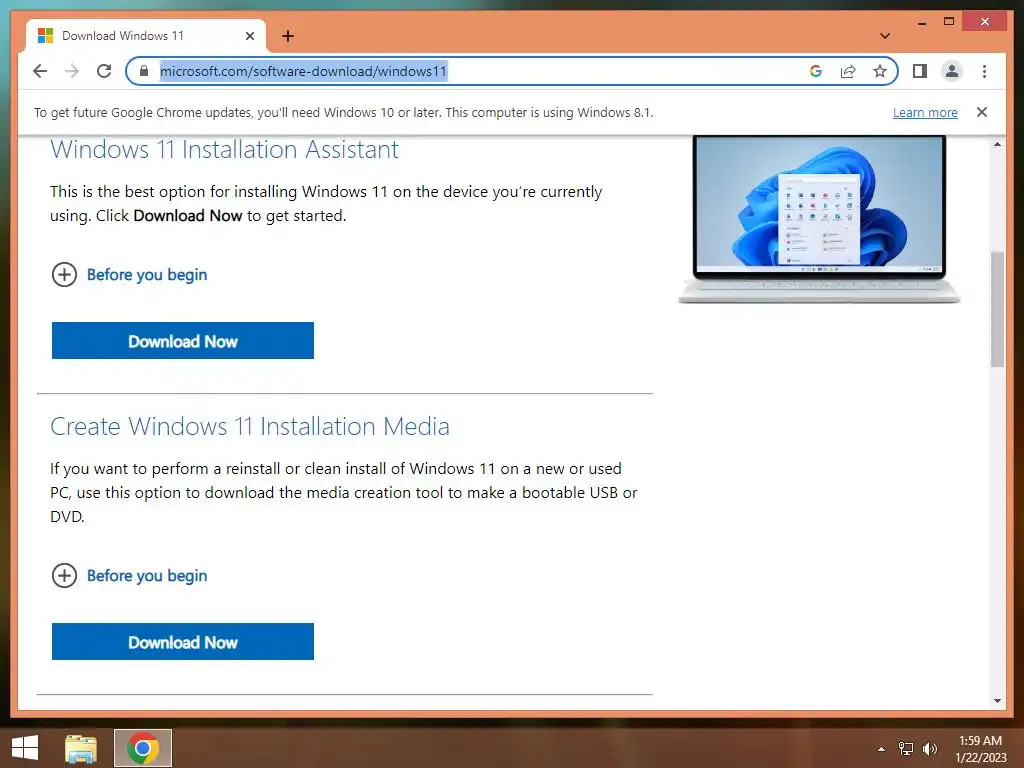View site info via the padlock icon
This screenshot has height=768, width=1024.
click(x=144, y=71)
